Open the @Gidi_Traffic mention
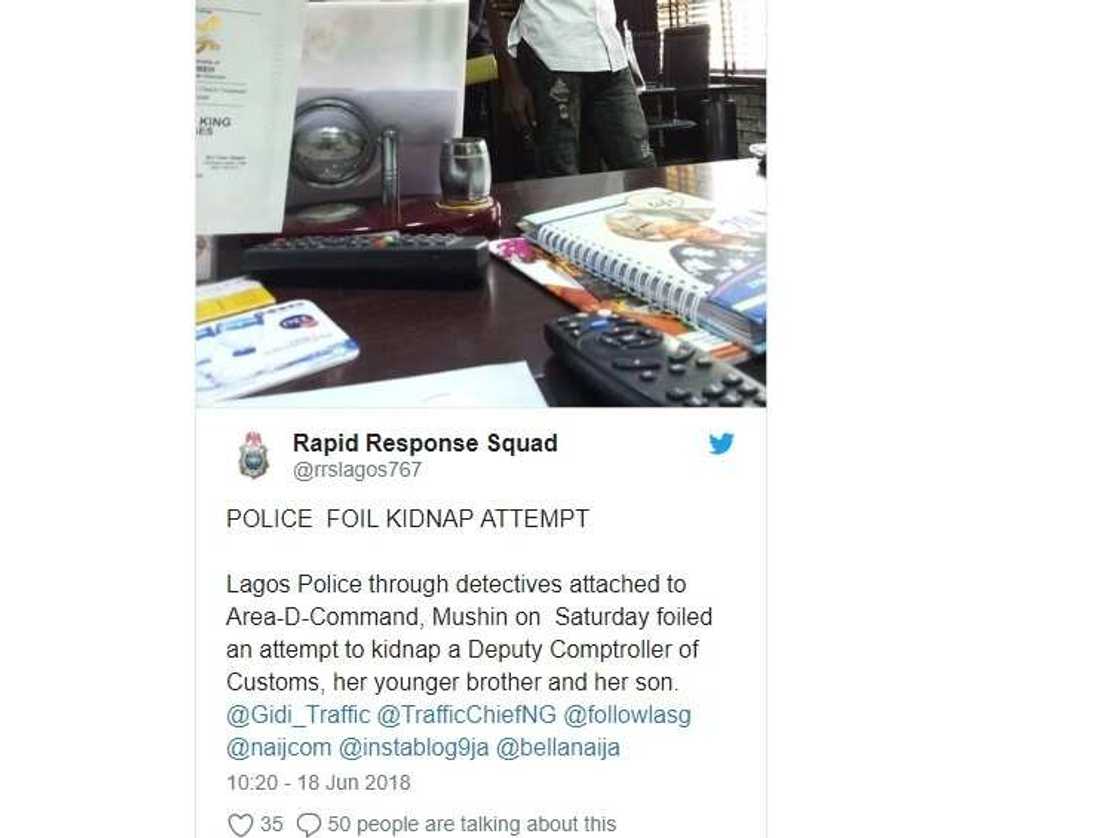This screenshot has width=1120, height=838. pos(298,714)
